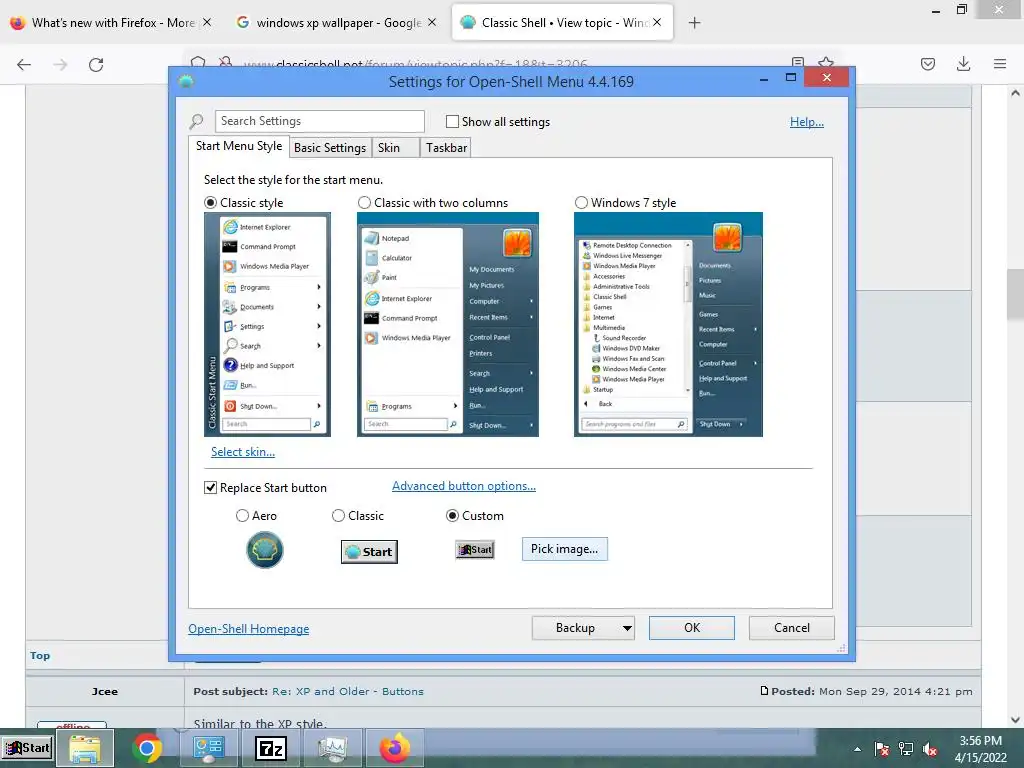Expand the Backup dropdown arrow
1024x768 pixels.
pyautogui.click(x=627, y=628)
